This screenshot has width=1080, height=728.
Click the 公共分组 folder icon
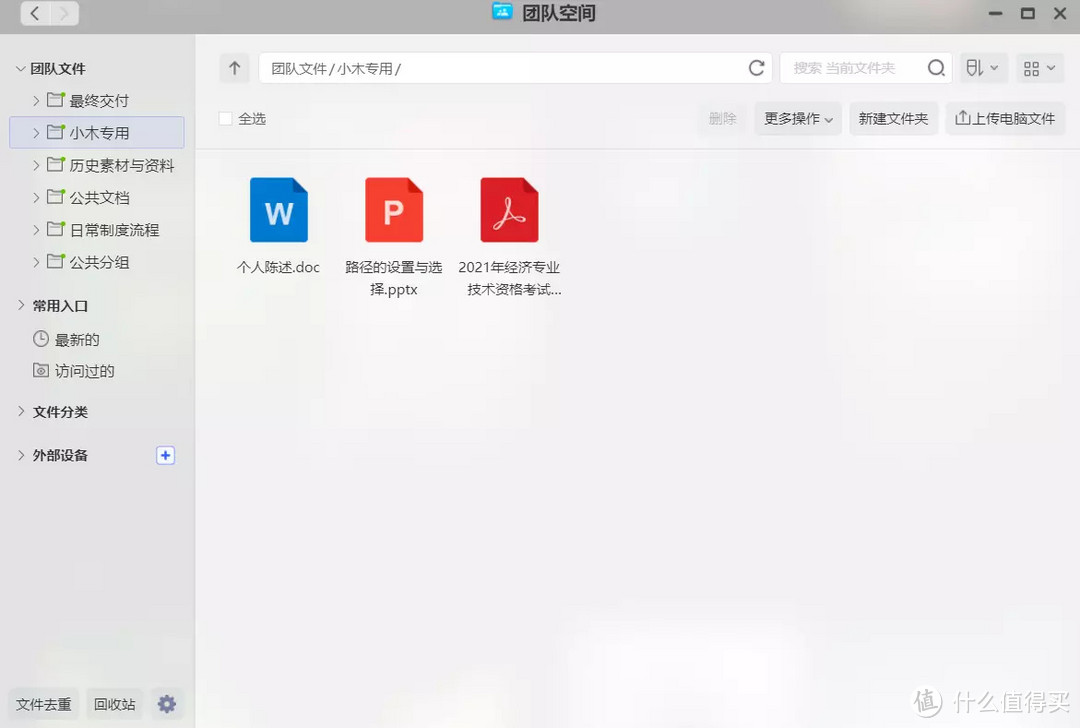point(56,262)
